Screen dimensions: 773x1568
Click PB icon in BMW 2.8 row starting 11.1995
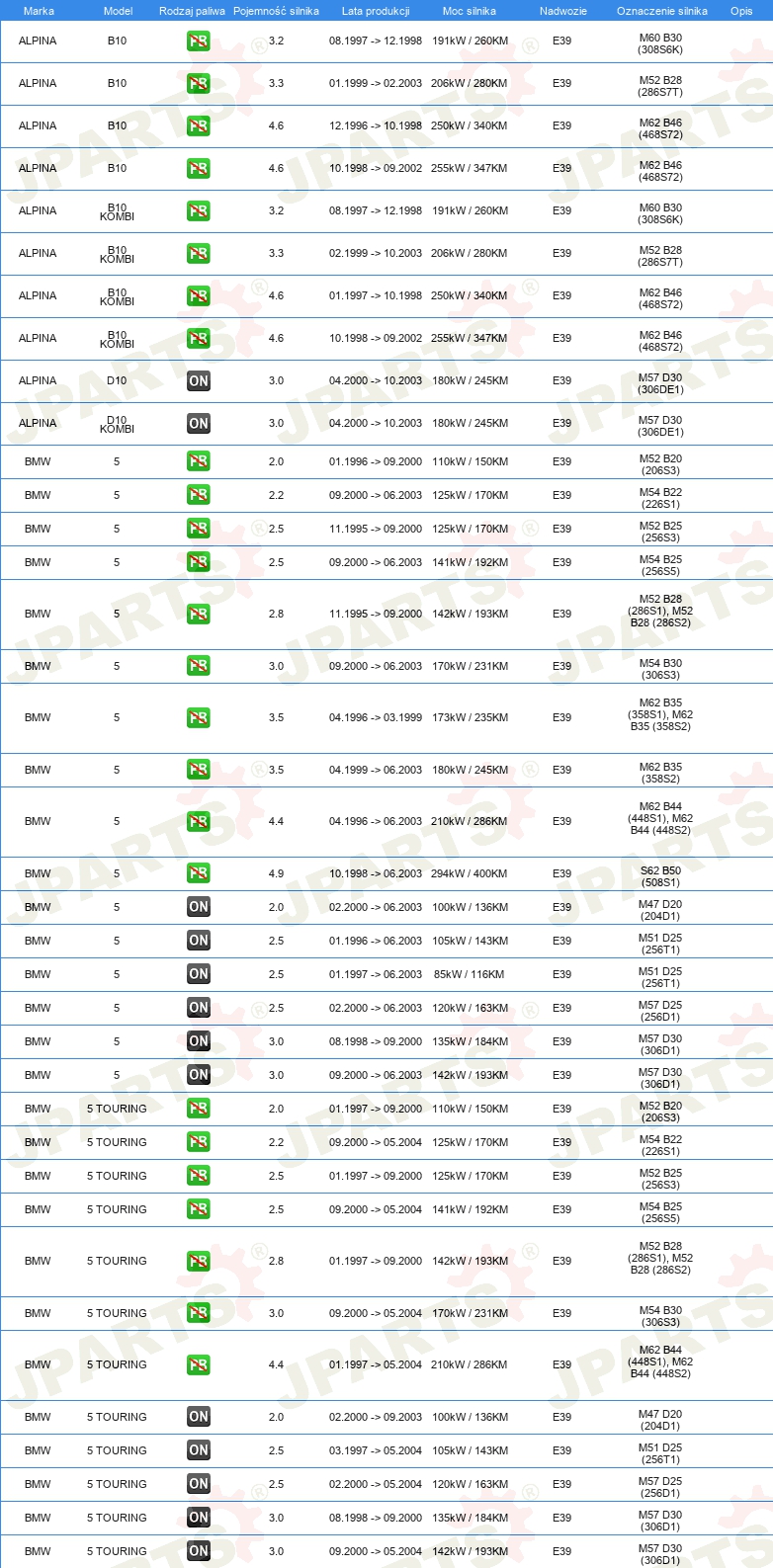[x=199, y=615]
